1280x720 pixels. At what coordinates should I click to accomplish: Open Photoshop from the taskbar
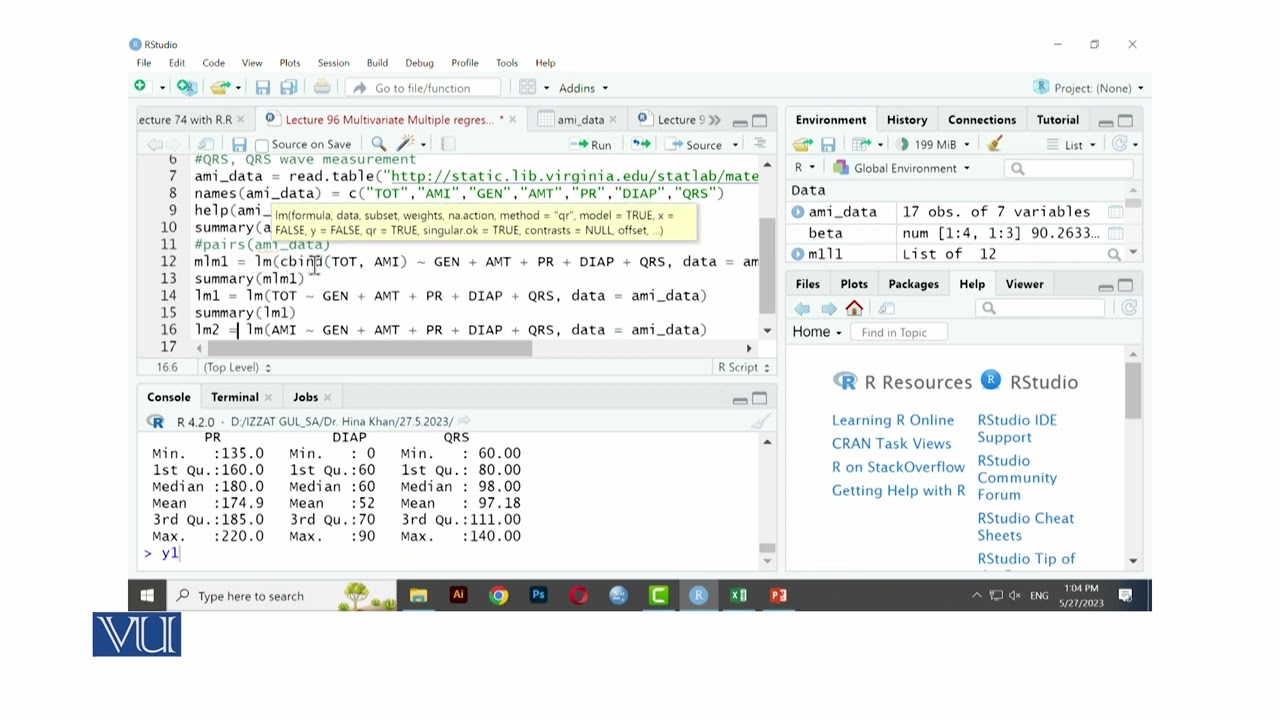pyautogui.click(x=538, y=595)
